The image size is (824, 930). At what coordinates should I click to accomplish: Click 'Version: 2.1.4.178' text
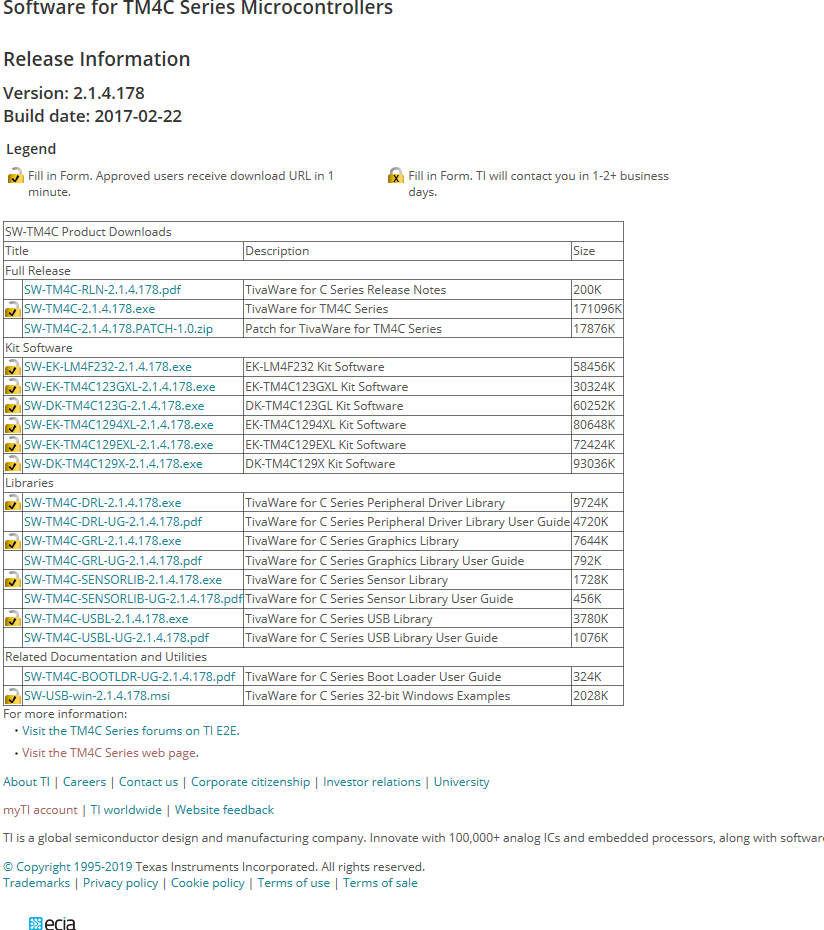coord(74,93)
